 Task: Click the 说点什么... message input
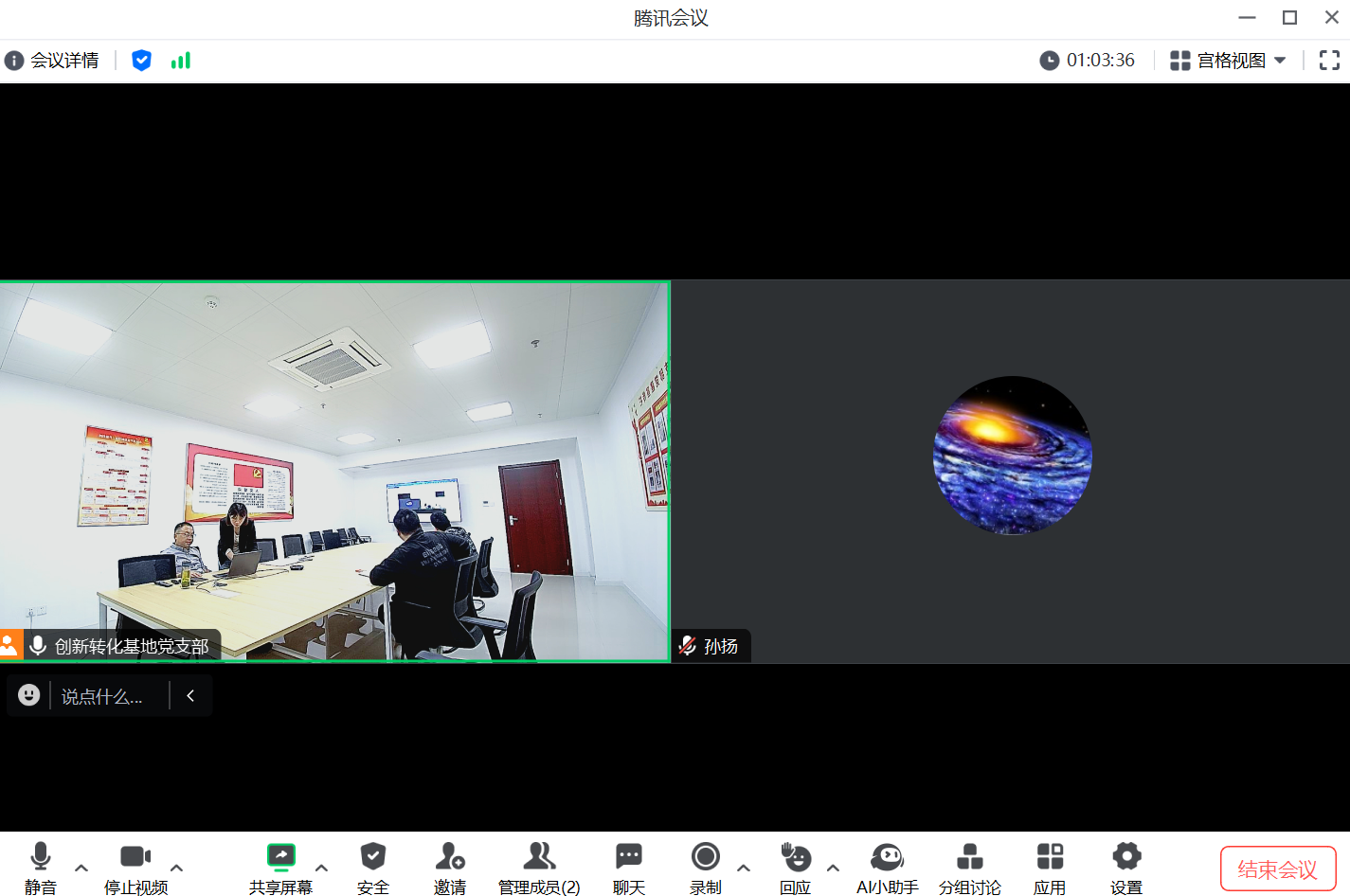click(x=102, y=696)
